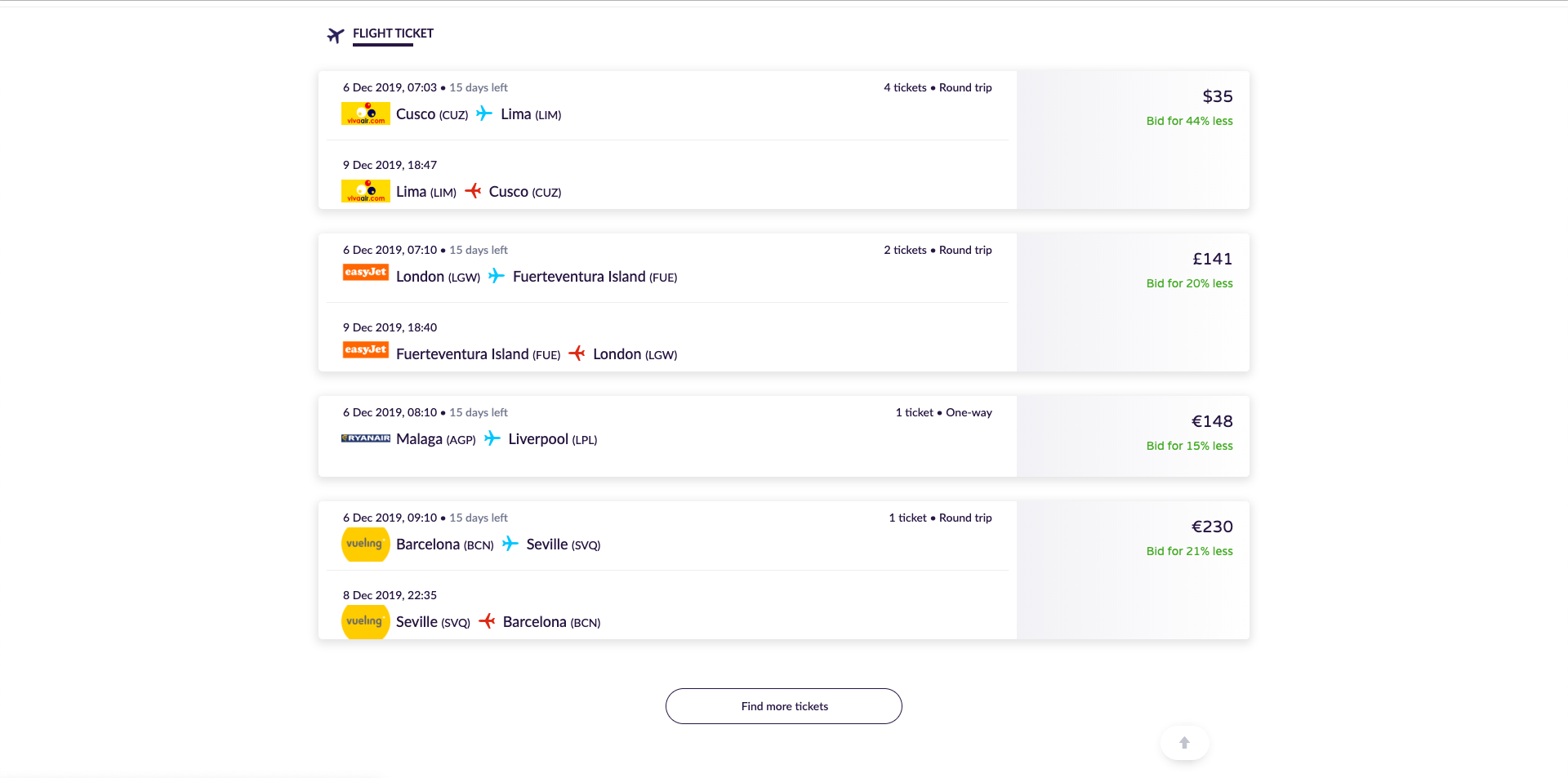The image size is (1568, 778).
Task: Click the Ryanair logo on Malaga flight
Action: coord(365,438)
